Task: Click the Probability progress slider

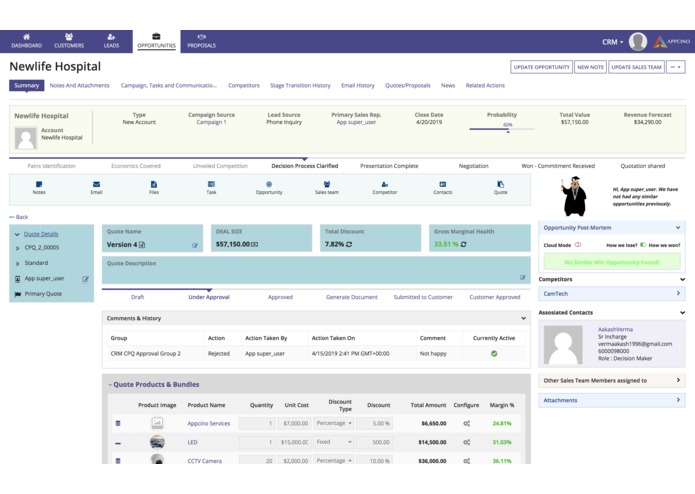Action: click(x=502, y=129)
